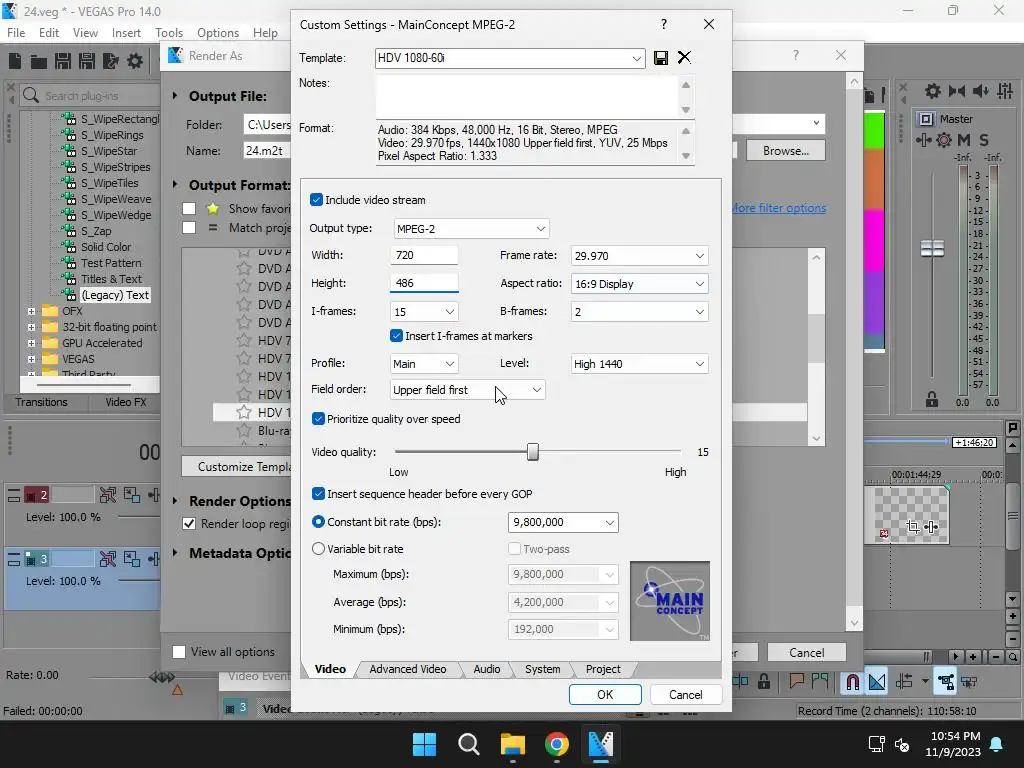The width and height of the screenshot is (1024, 768).
Task: Open I-frames dropdown showing 15
Action: 424,312
